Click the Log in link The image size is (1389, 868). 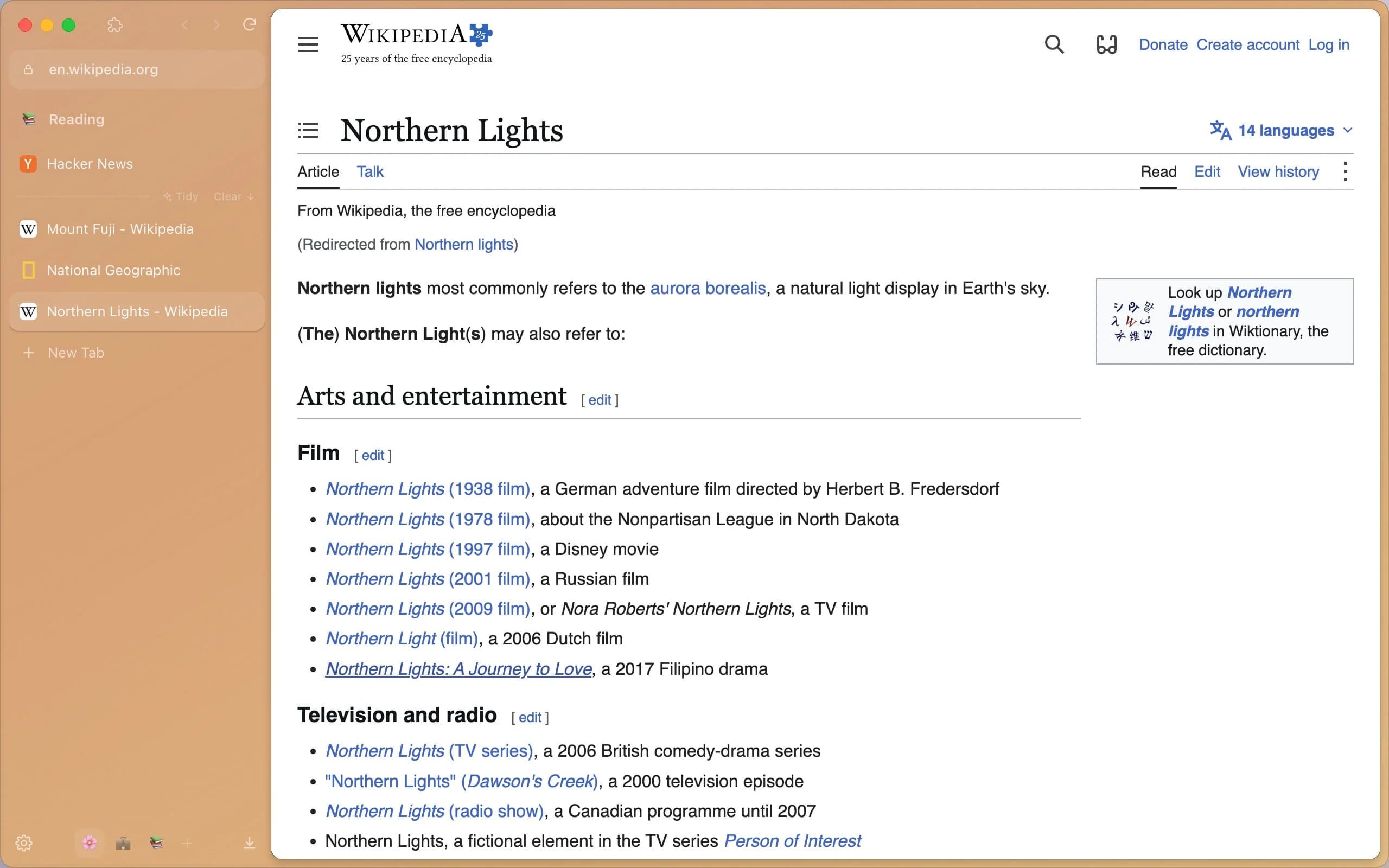pos(1329,44)
